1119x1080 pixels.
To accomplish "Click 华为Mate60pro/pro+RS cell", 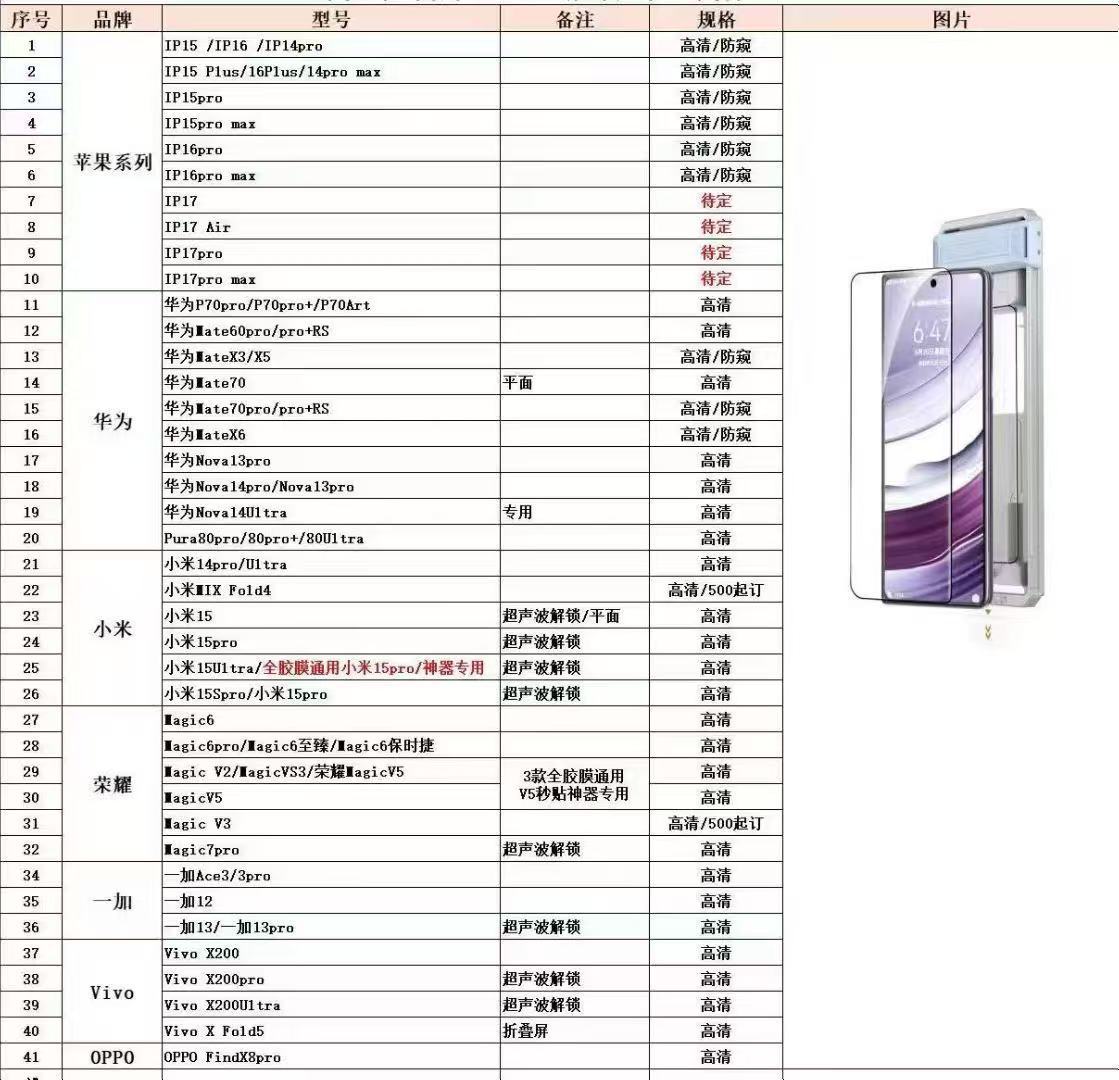I will point(331,330).
